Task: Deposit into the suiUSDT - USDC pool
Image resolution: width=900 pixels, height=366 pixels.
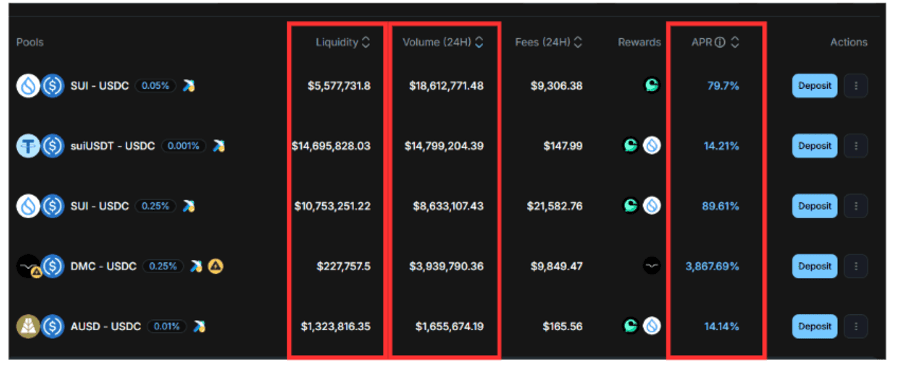Action: pos(814,146)
